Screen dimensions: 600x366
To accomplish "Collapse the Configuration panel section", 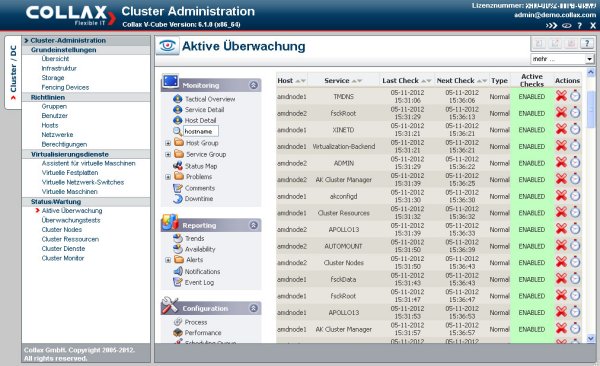I will 253,308.
